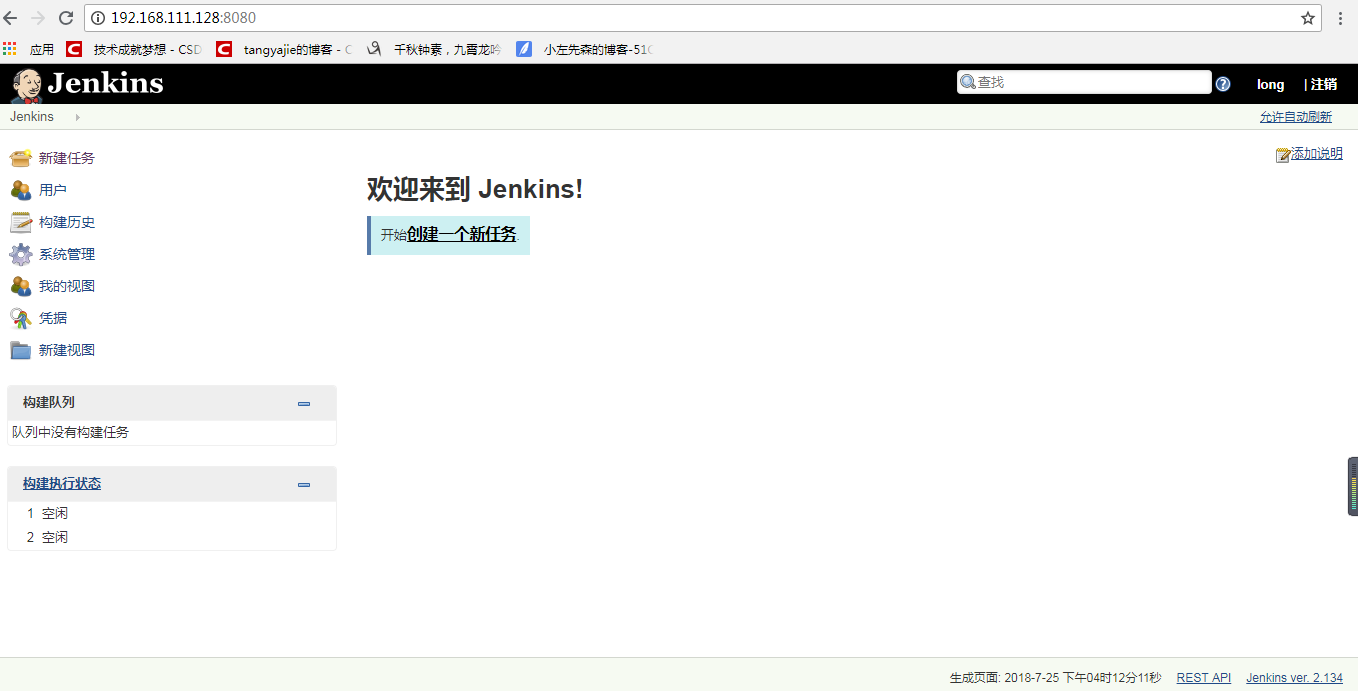This screenshot has height=691, width=1358.
Task: Expand the Jenkins breadcrumb arrow menu
Action: (78, 117)
